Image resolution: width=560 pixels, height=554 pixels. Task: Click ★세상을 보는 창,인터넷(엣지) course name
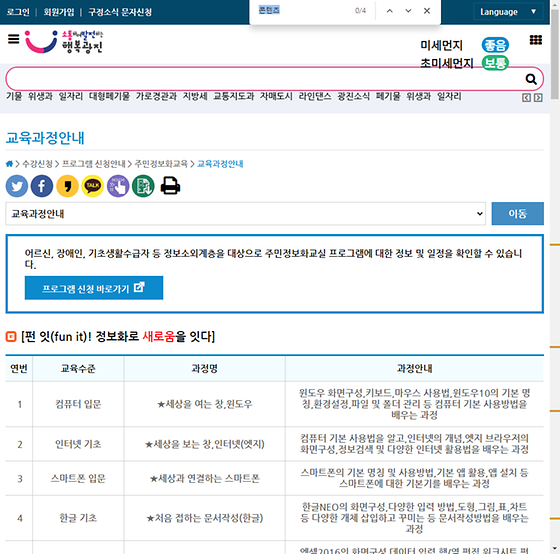pos(205,444)
